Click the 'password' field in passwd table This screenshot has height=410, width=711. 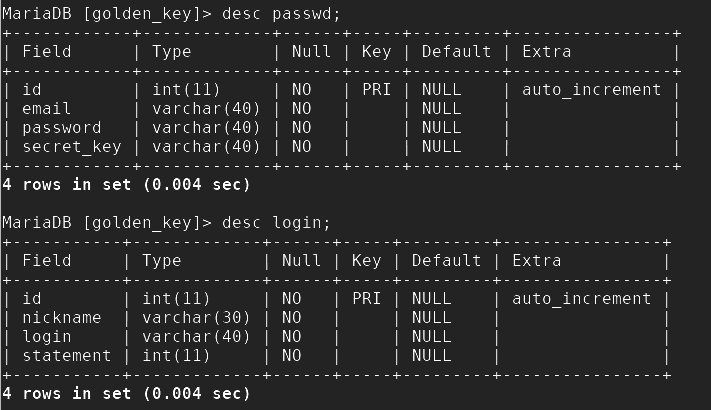[61, 127]
